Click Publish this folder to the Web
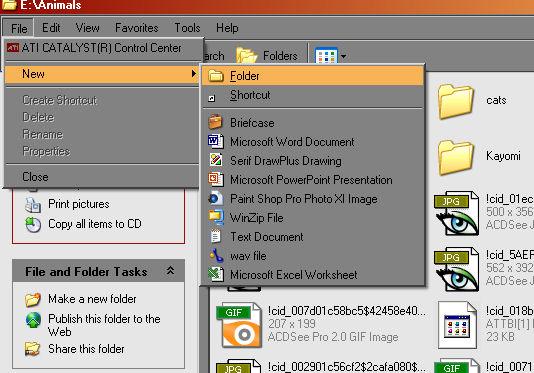The width and height of the screenshot is (534, 373). pos(104,325)
